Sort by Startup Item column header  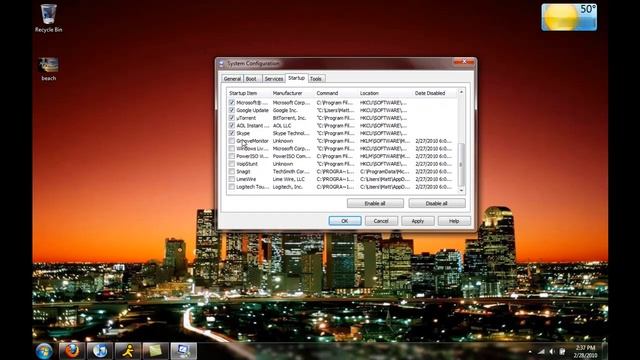(249, 93)
